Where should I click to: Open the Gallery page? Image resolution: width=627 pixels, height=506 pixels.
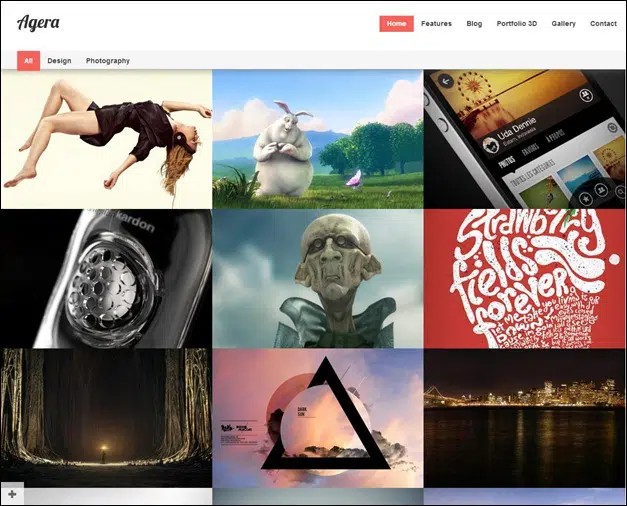pos(563,24)
